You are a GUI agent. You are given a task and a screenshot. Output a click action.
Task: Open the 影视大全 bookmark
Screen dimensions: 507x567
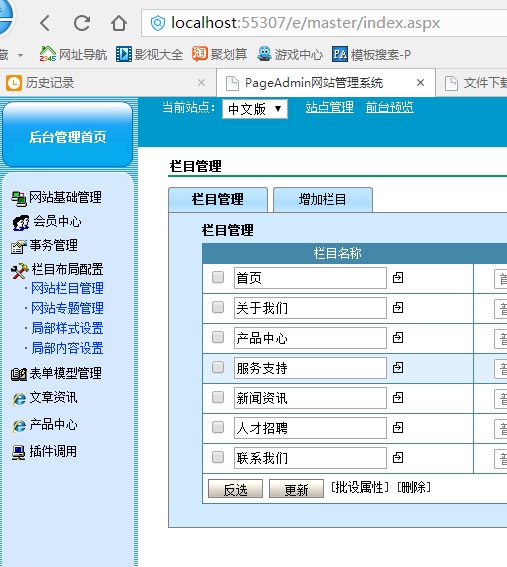click(x=149, y=55)
